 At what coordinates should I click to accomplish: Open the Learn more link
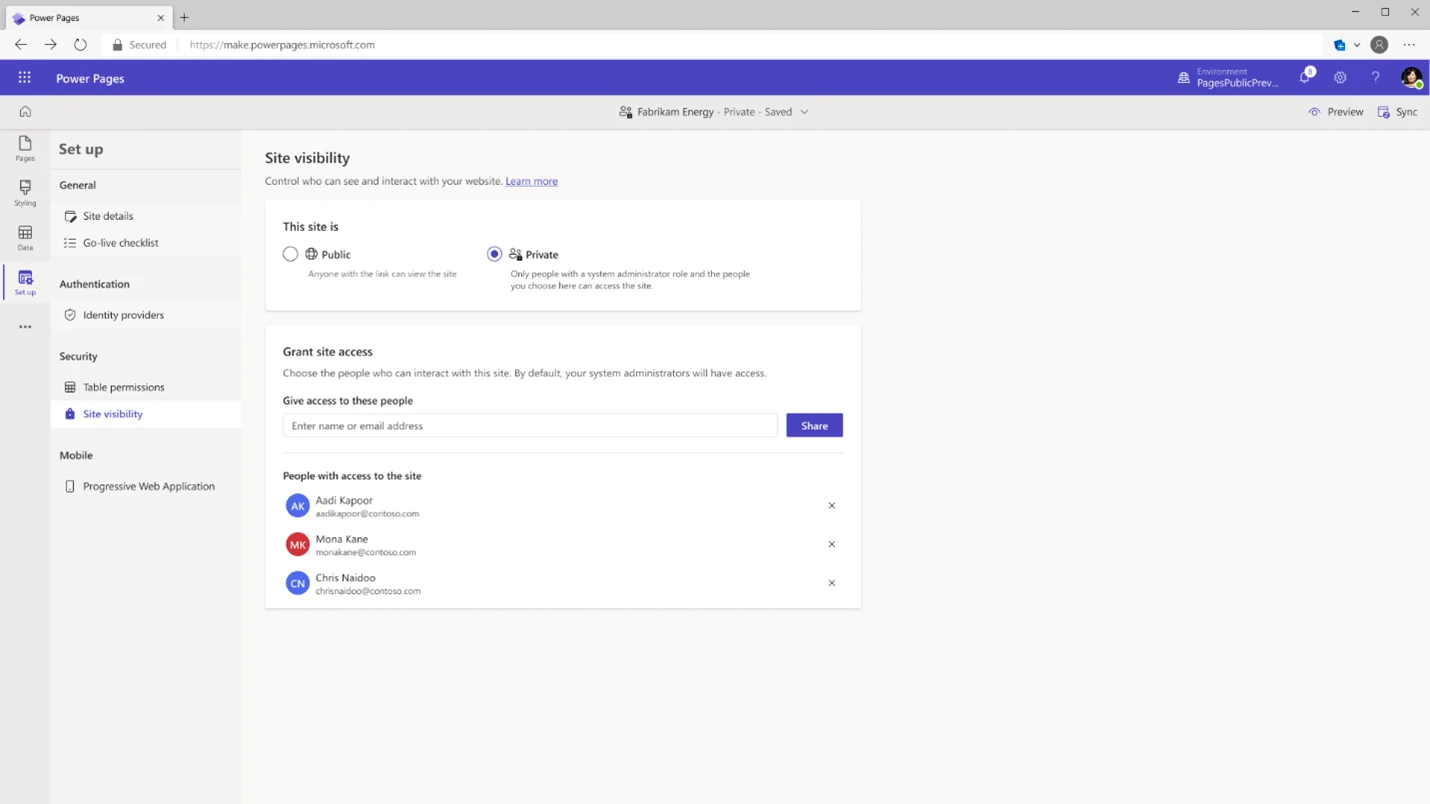(531, 181)
